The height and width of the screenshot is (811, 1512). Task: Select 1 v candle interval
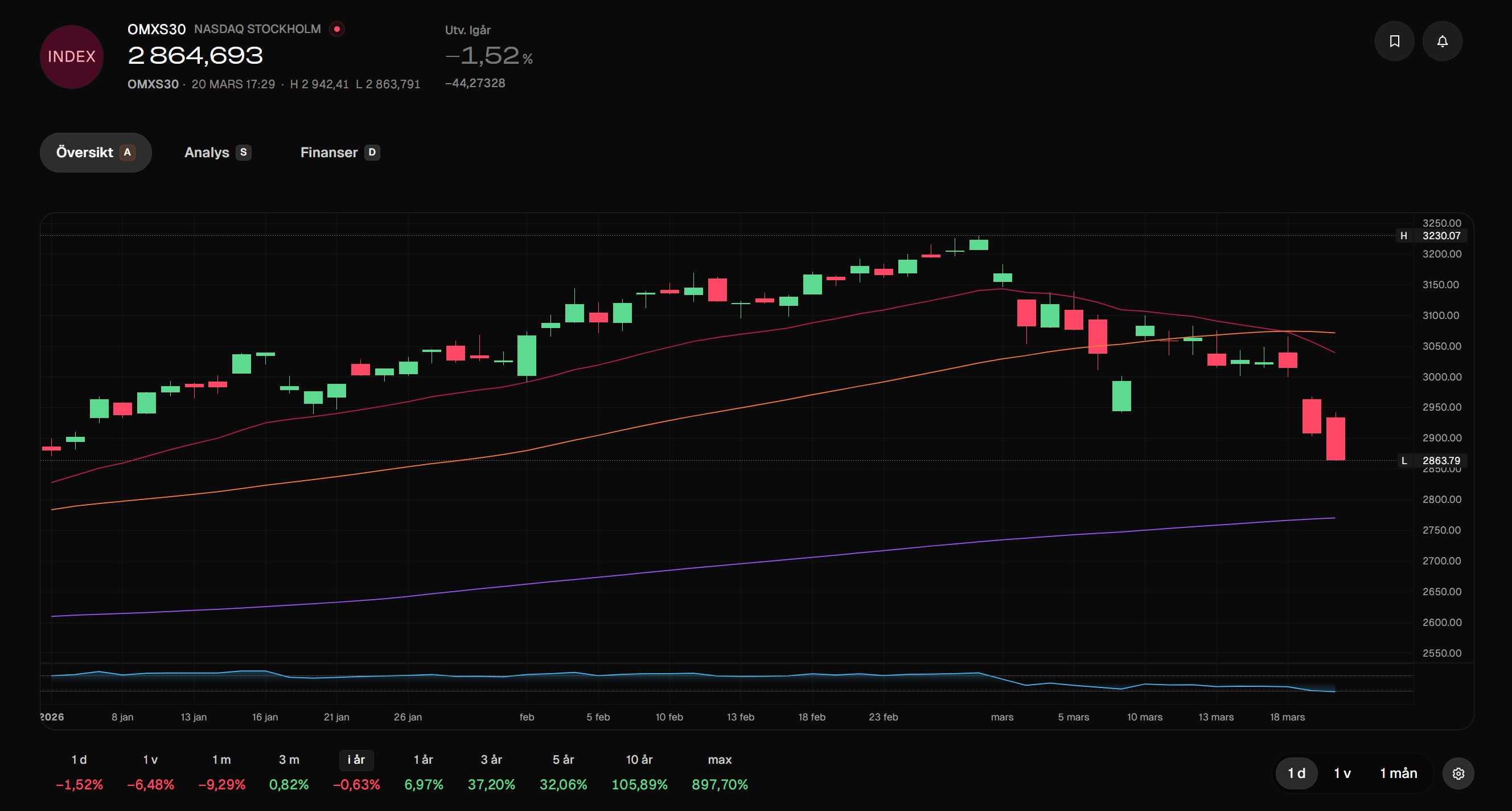pos(1342,773)
